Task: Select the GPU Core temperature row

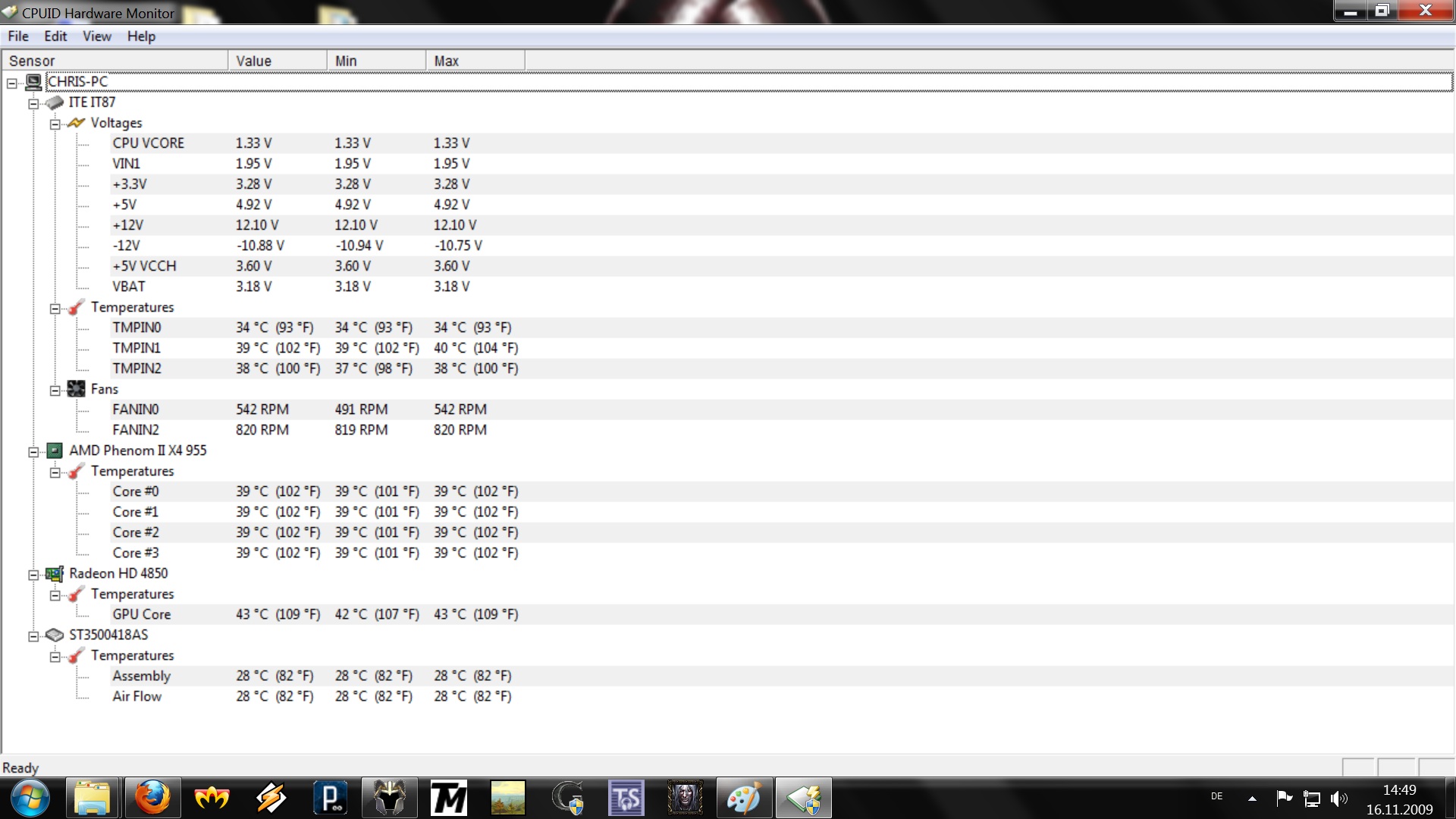Action: [781, 614]
